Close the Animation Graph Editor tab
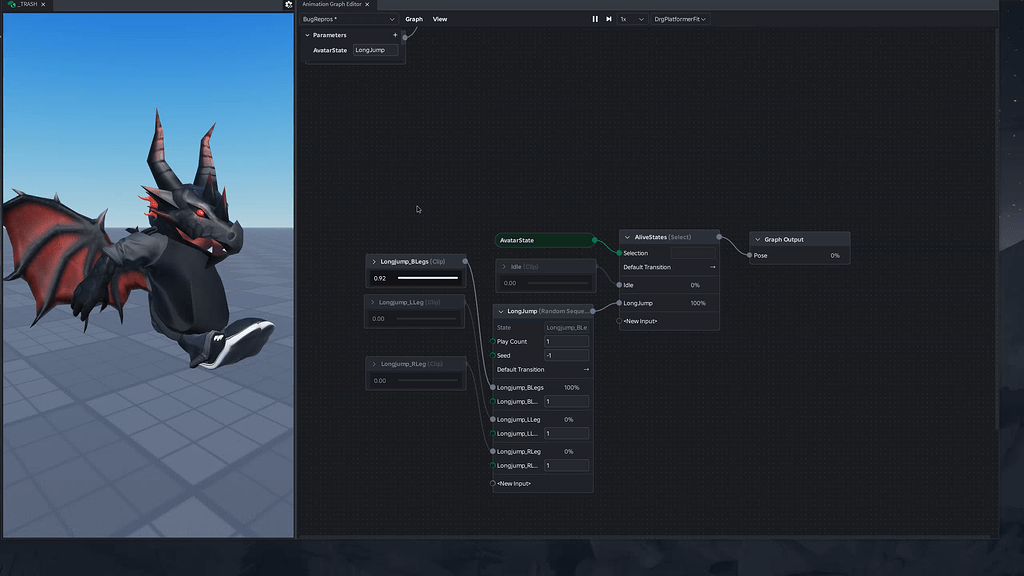The height and width of the screenshot is (576, 1024). point(367,4)
